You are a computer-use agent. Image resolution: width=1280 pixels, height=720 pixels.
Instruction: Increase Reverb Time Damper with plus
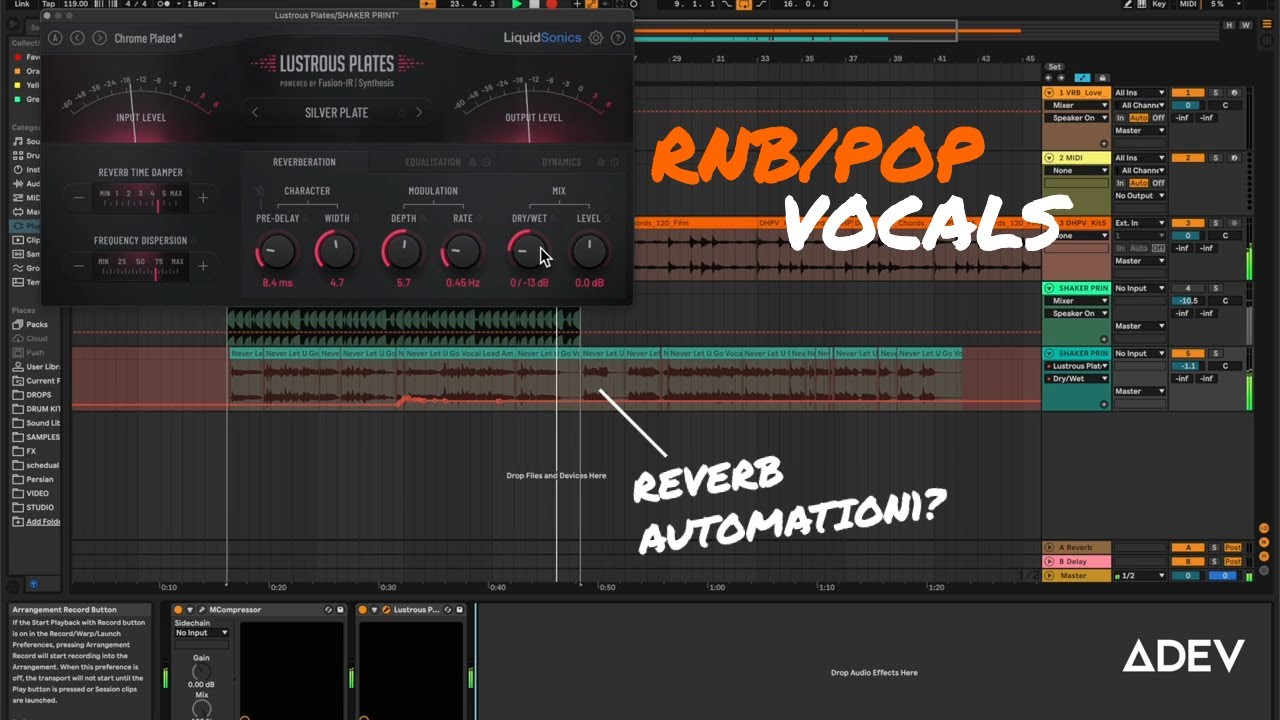point(203,198)
